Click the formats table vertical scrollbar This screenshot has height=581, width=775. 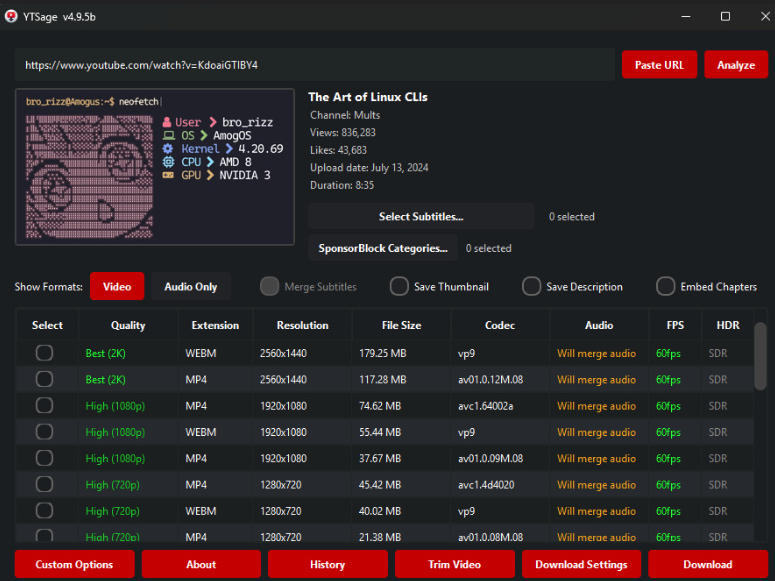coord(760,356)
